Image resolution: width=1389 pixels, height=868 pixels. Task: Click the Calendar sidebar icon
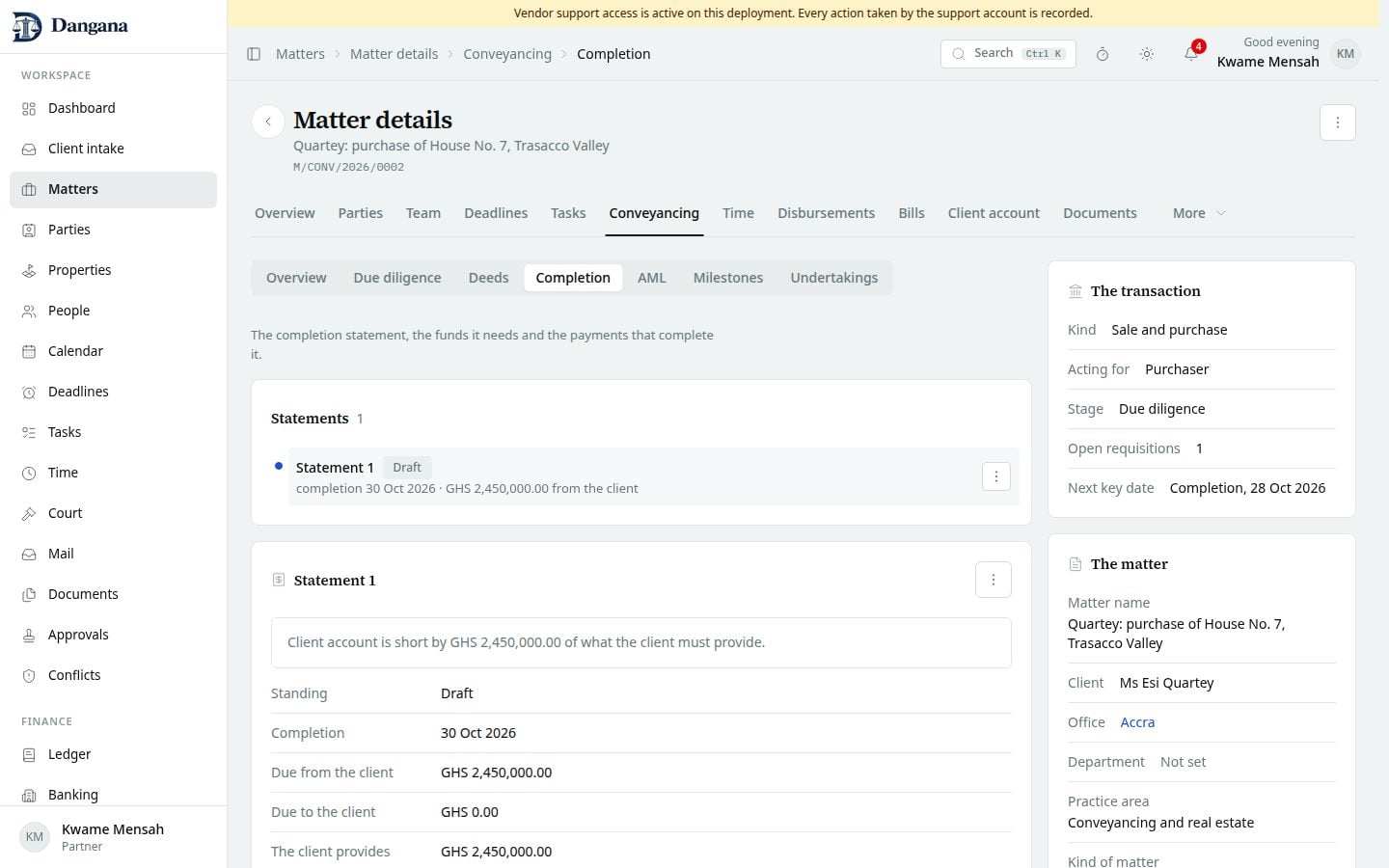29,351
